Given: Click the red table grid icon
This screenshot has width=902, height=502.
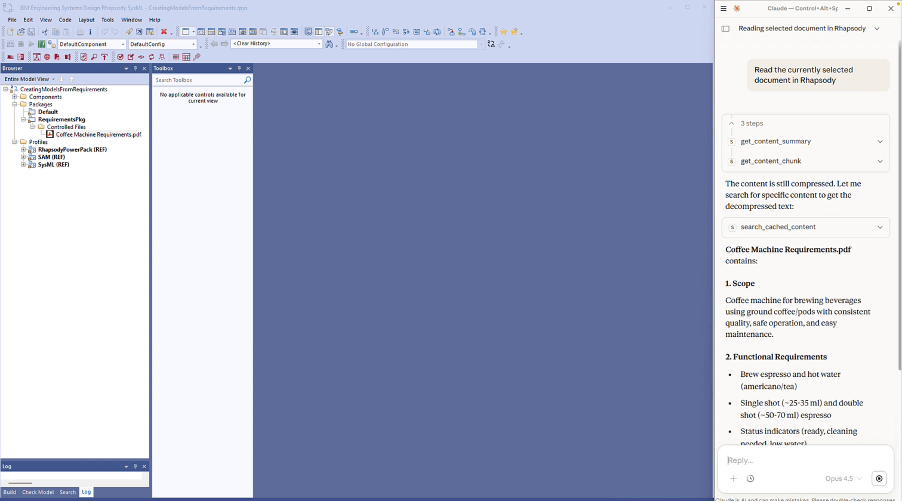Looking at the screenshot, I should click(x=186, y=57).
